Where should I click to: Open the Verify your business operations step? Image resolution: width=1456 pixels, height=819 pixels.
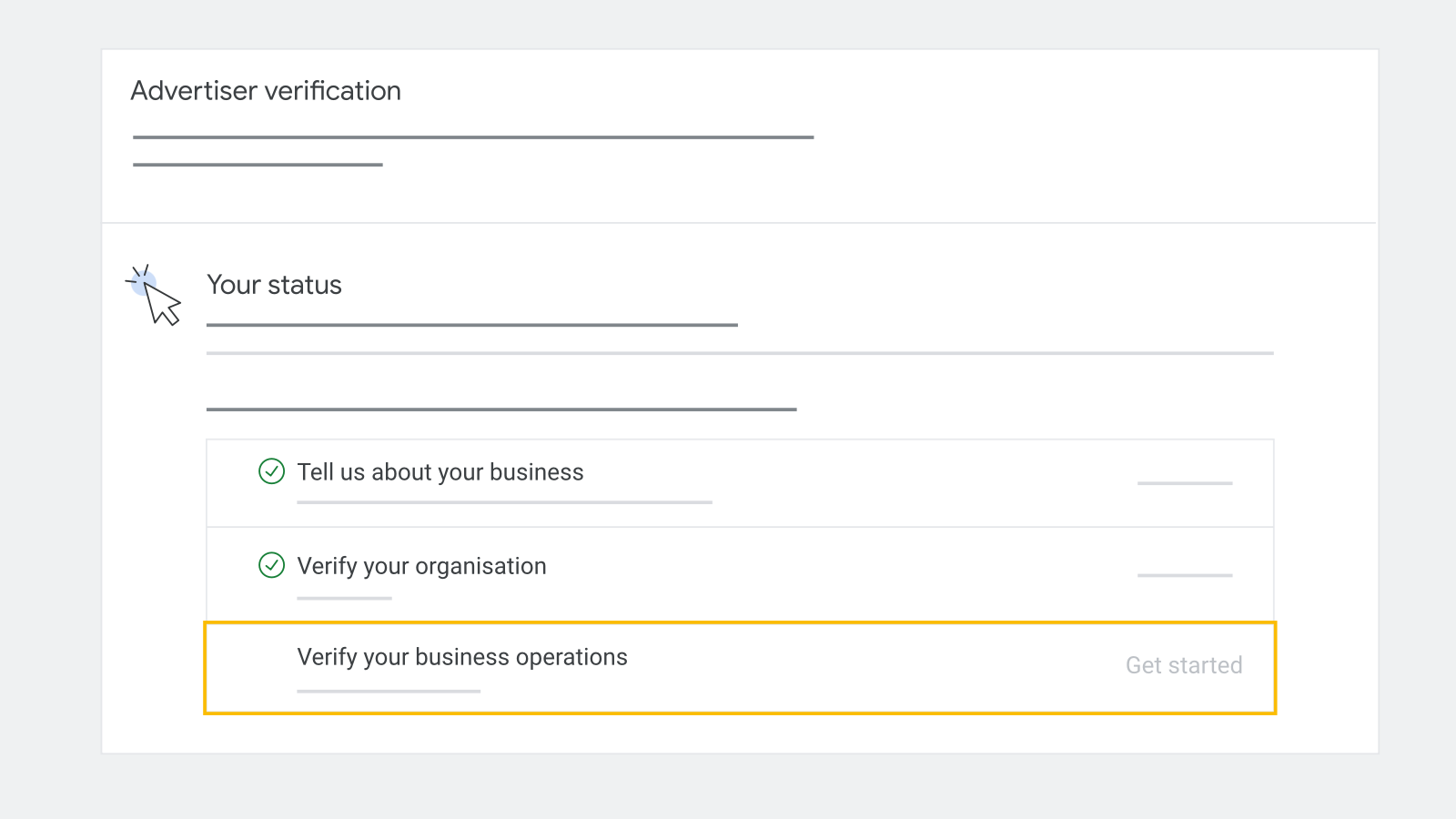tap(740, 668)
